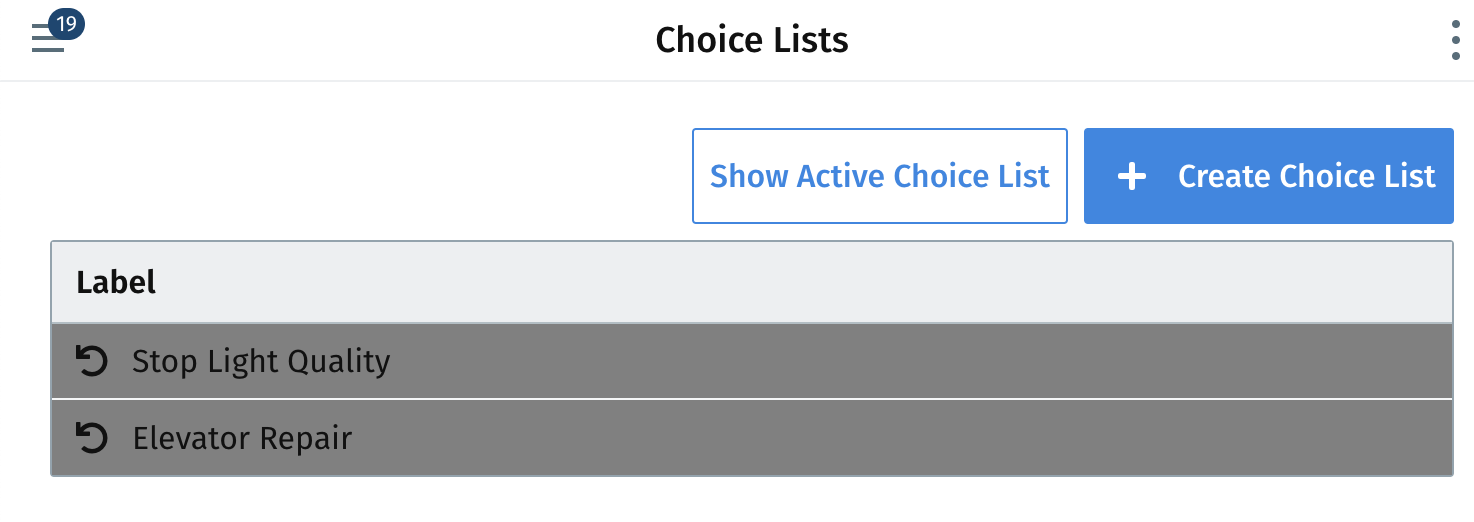The height and width of the screenshot is (522, 1474).
Task: Click the plus icon on Create button
Action: tap(1131, 177)
